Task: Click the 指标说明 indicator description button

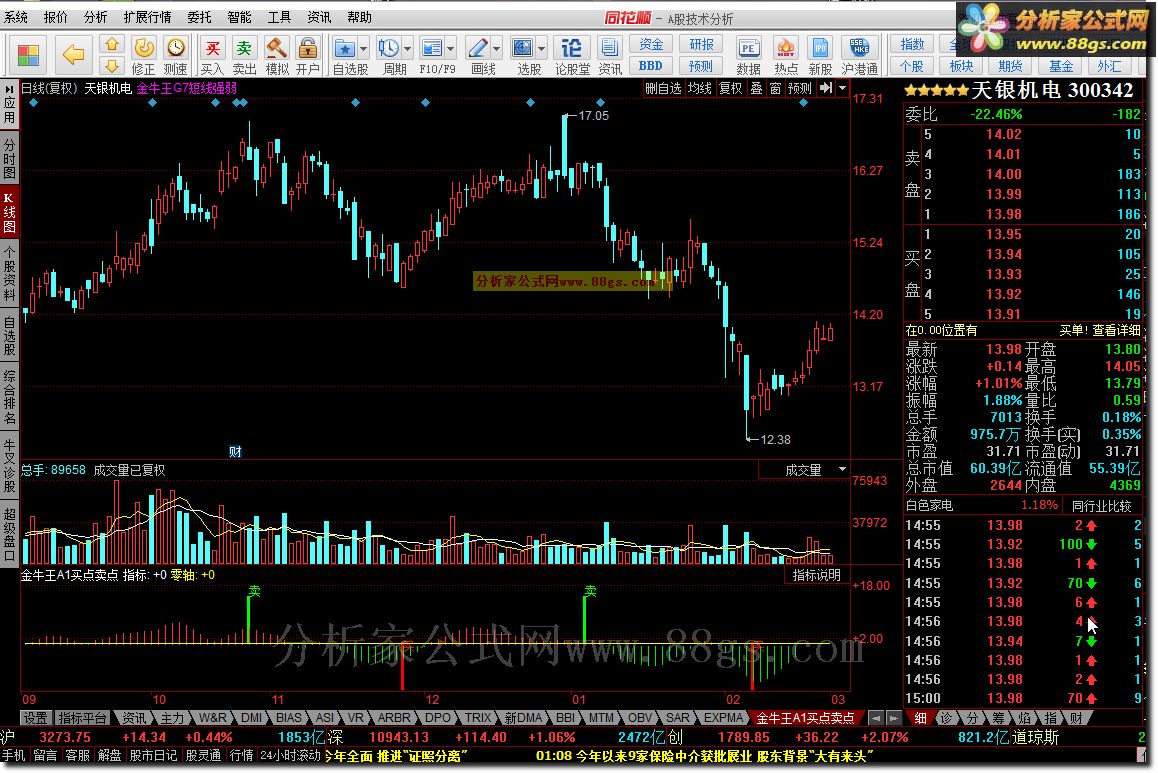Action: coord(816,574)
